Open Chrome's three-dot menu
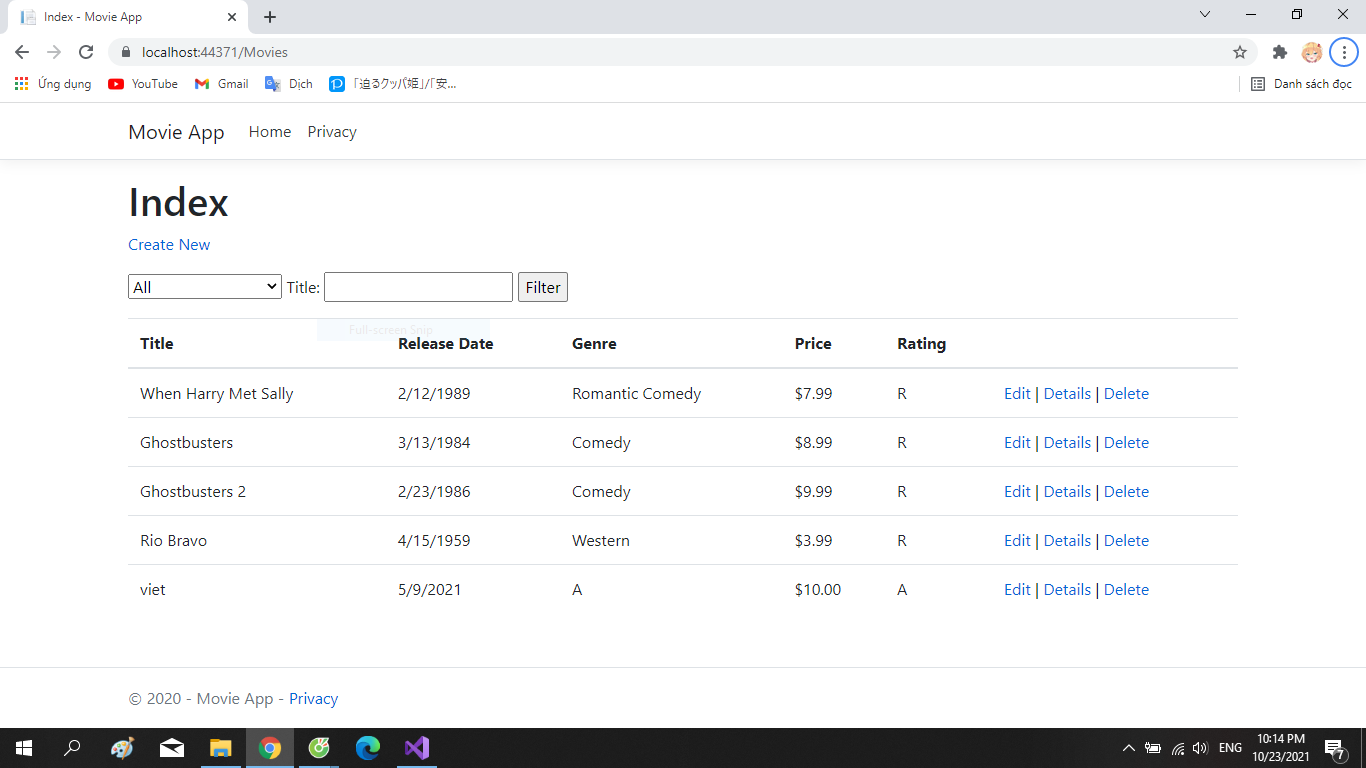Image resolution: width=1366 pixels, height=768 pixels. pyautogui.click(x=1343, y=52)
